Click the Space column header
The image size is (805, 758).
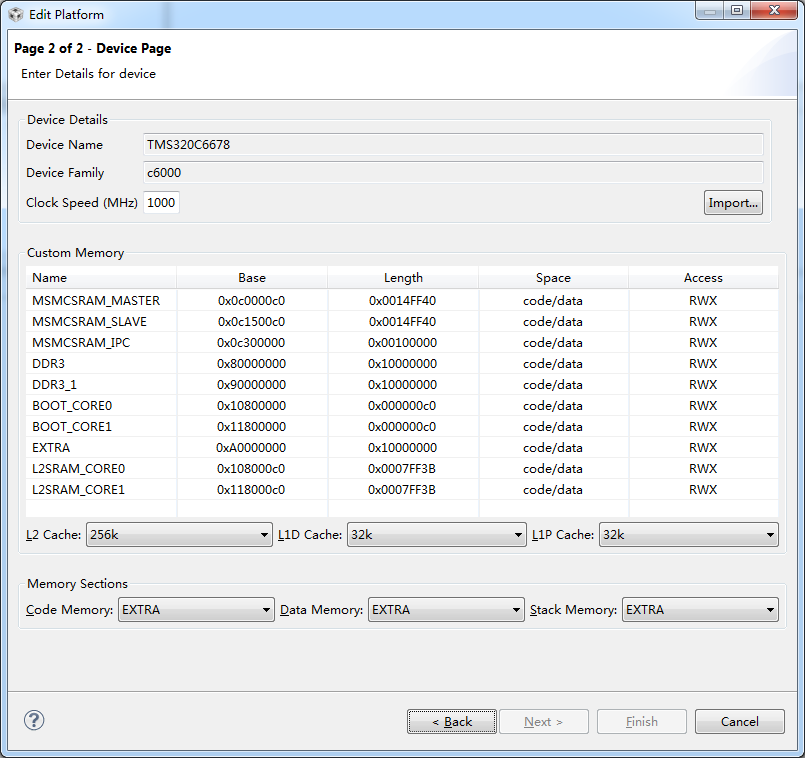tap(553, 277)
